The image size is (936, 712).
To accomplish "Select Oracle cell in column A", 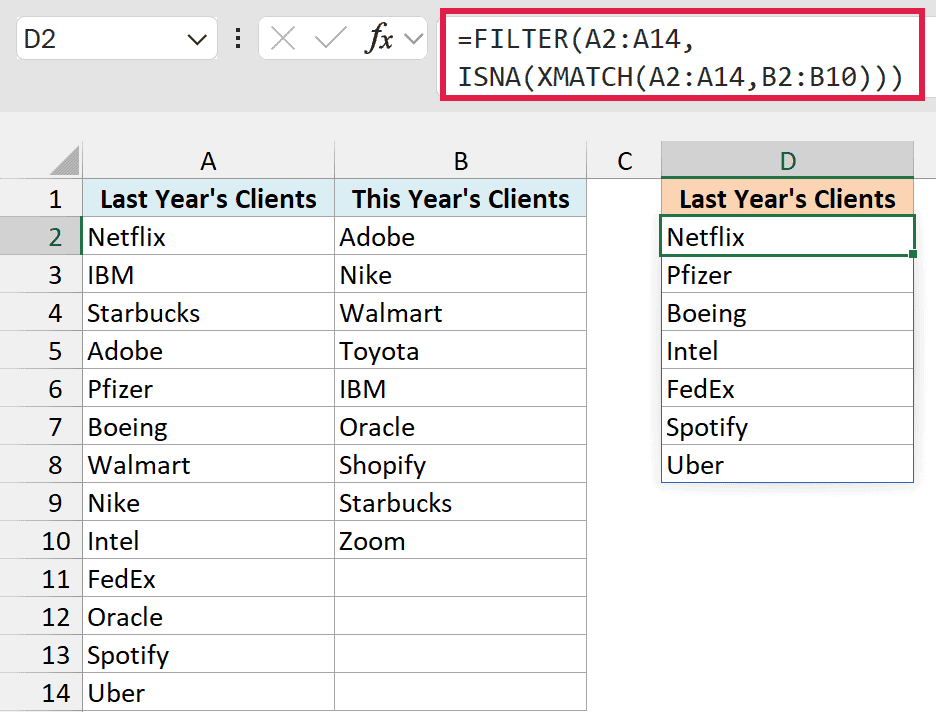I will pyautogui.click(x=208, y=617).
